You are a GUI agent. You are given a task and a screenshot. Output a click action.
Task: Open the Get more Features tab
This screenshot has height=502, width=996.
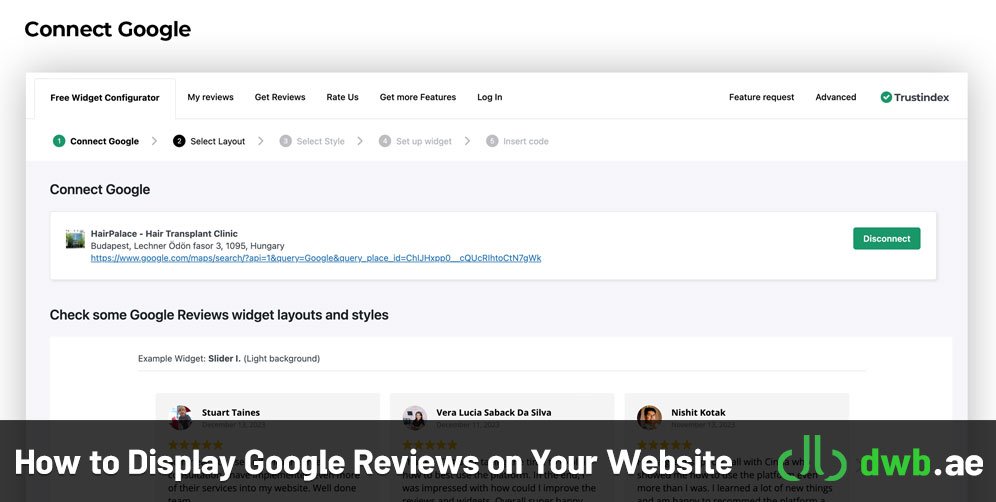click(418, 97)
